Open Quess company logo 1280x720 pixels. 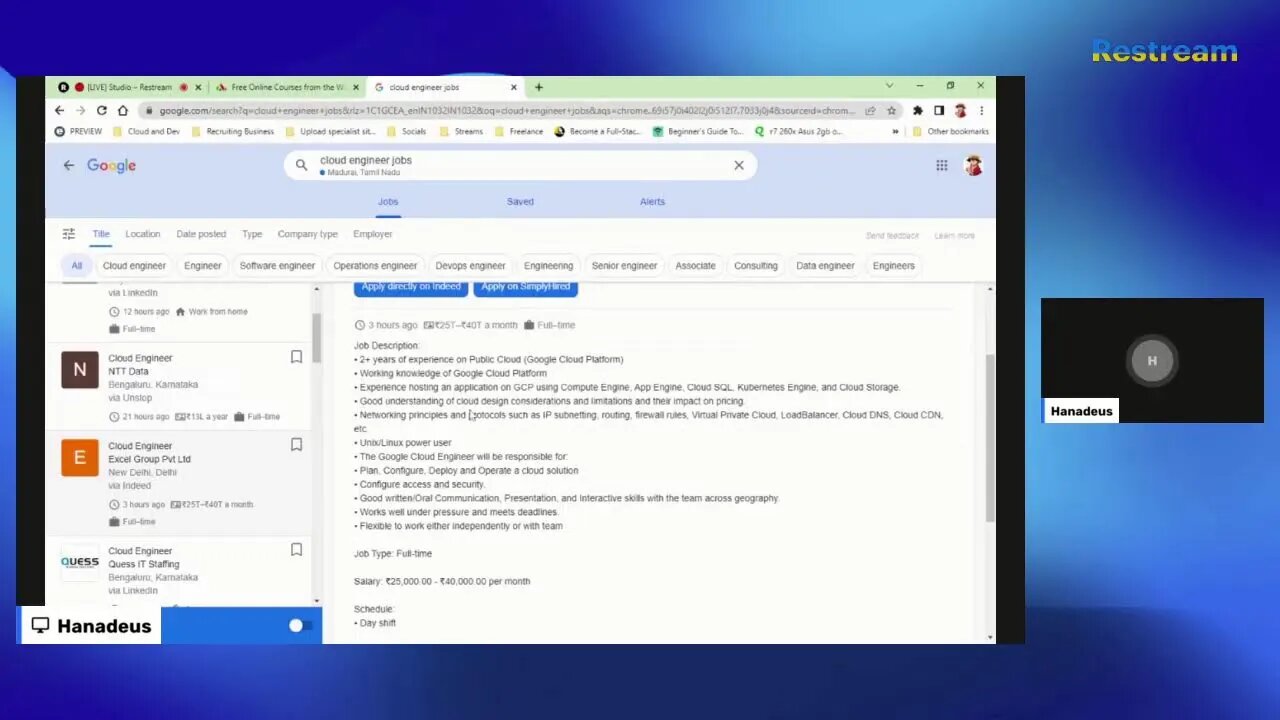click(x=80, y=563)
